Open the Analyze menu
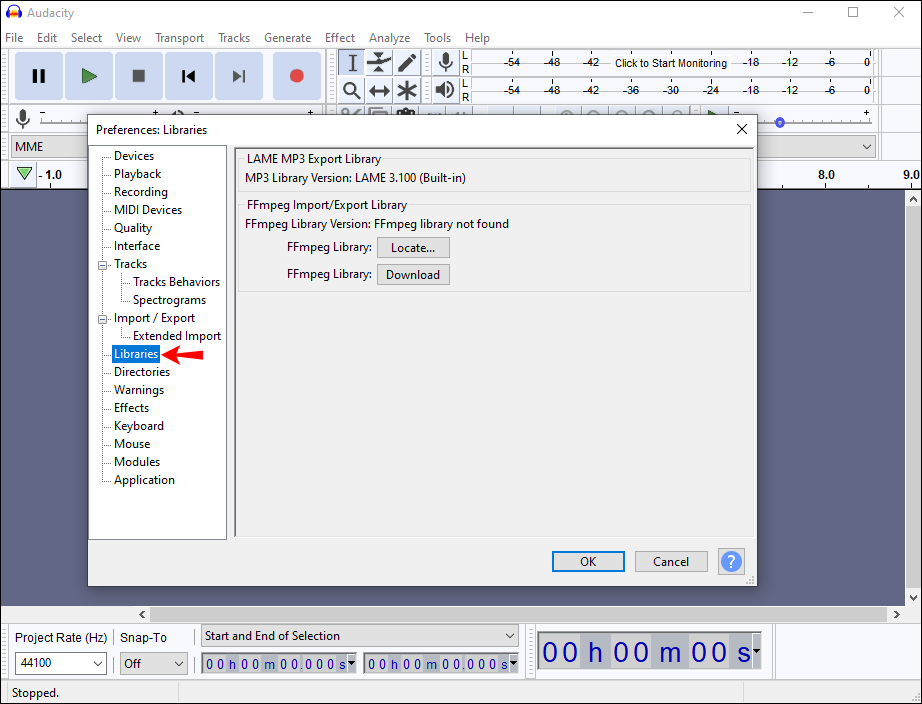 (390, 38)
